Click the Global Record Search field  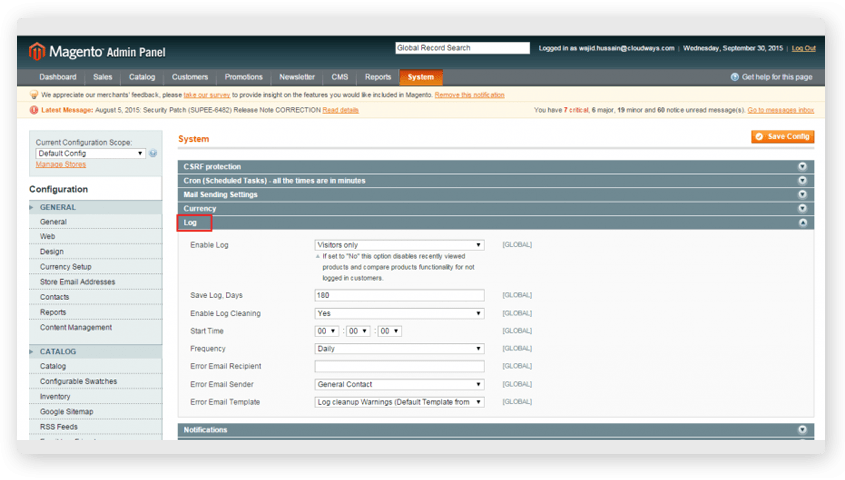(x=462, y=48)
